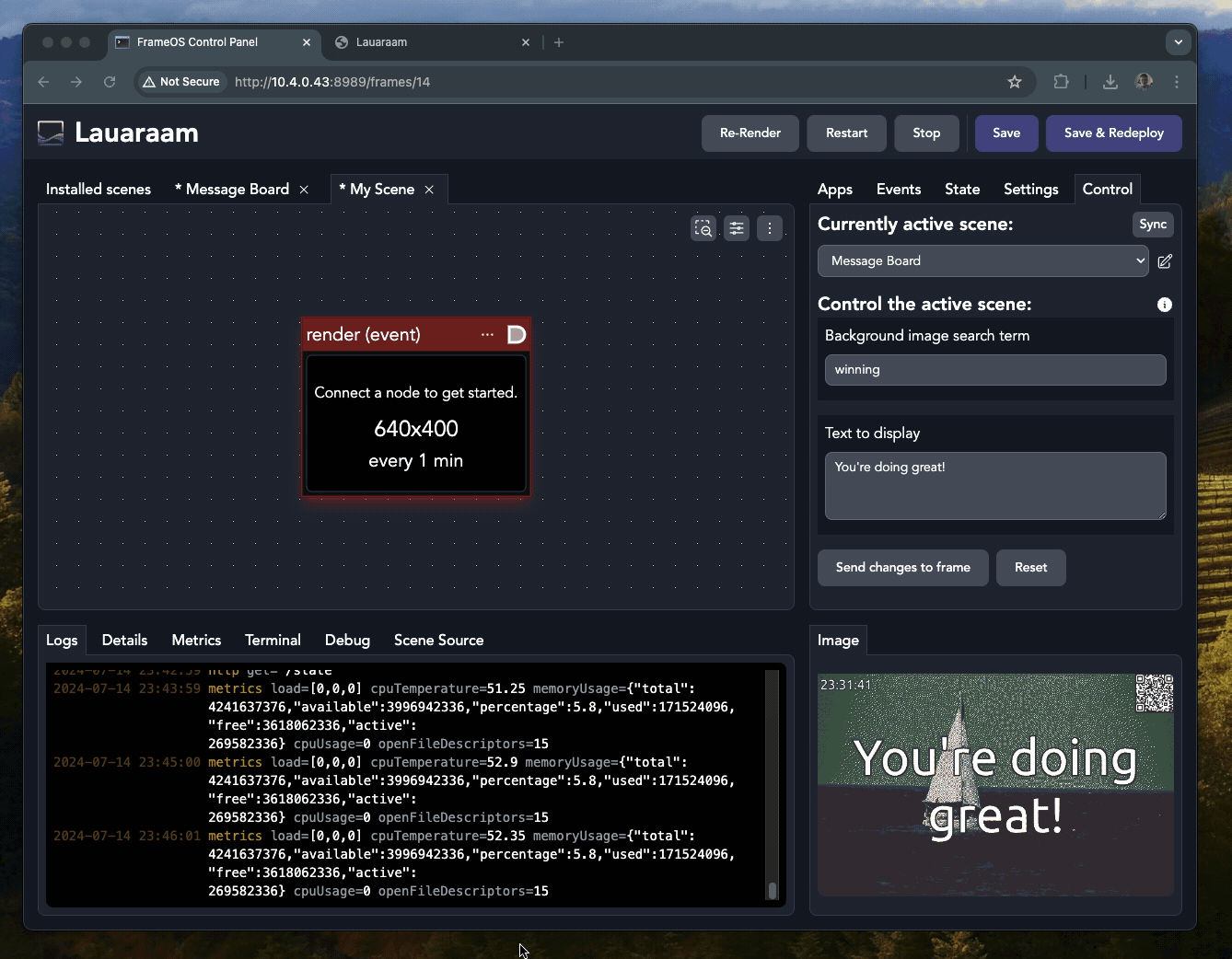Click Send changes to frame
This screenshot has width=1232, height=959.
[902, 568]
